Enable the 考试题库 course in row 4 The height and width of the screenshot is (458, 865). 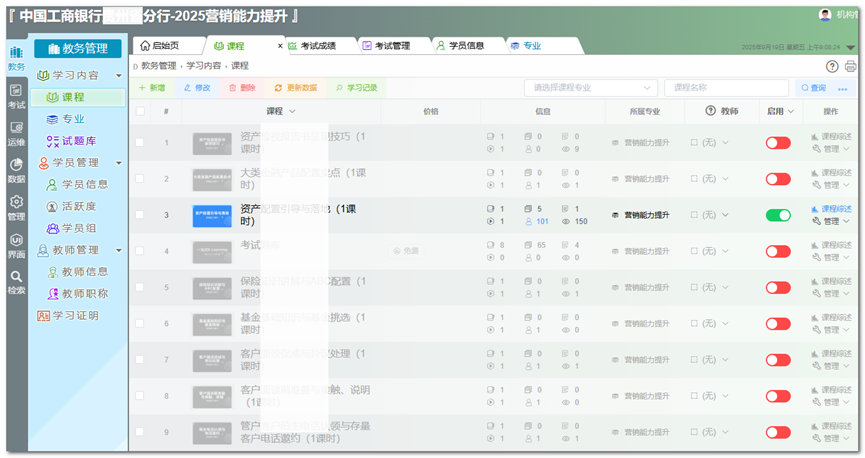(778, 252)
